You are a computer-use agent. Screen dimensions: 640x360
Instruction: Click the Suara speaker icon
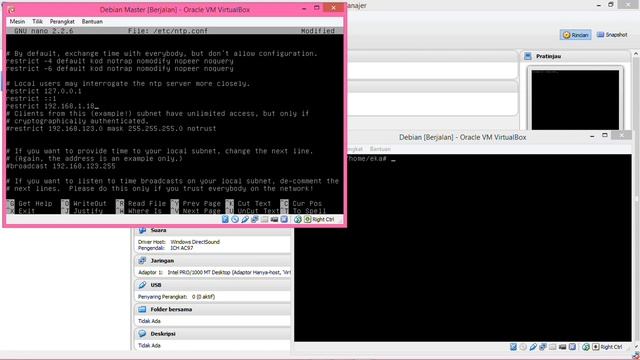(142, 230)
